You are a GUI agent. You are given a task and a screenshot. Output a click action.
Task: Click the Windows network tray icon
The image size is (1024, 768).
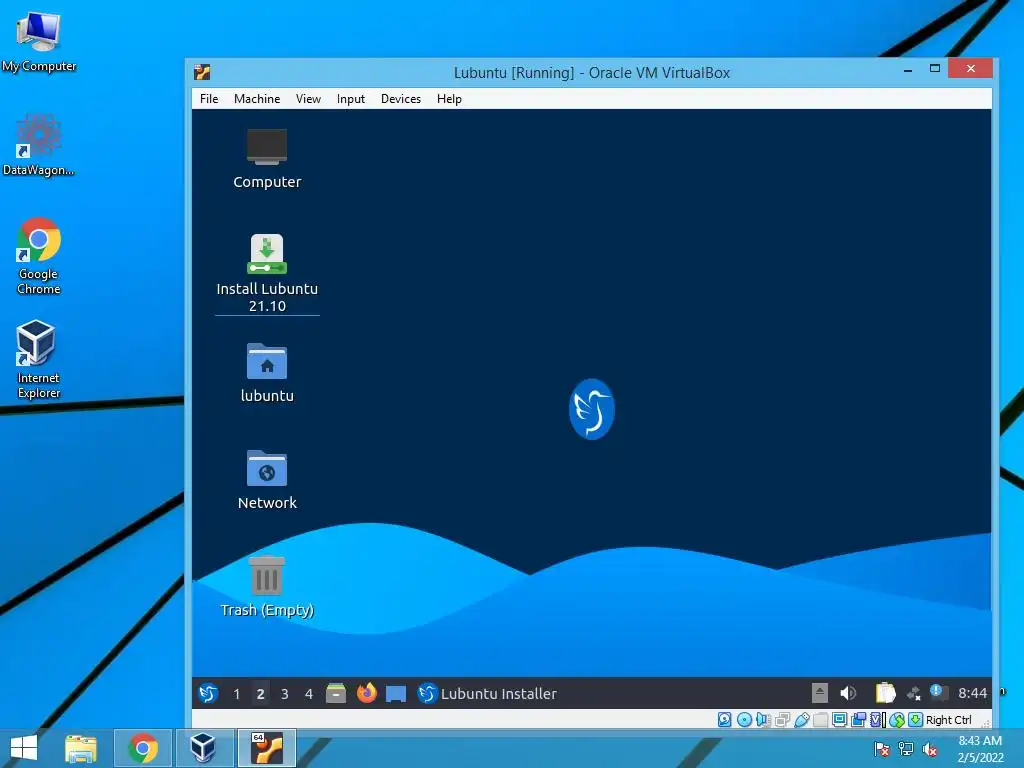(x=906, y=749)
